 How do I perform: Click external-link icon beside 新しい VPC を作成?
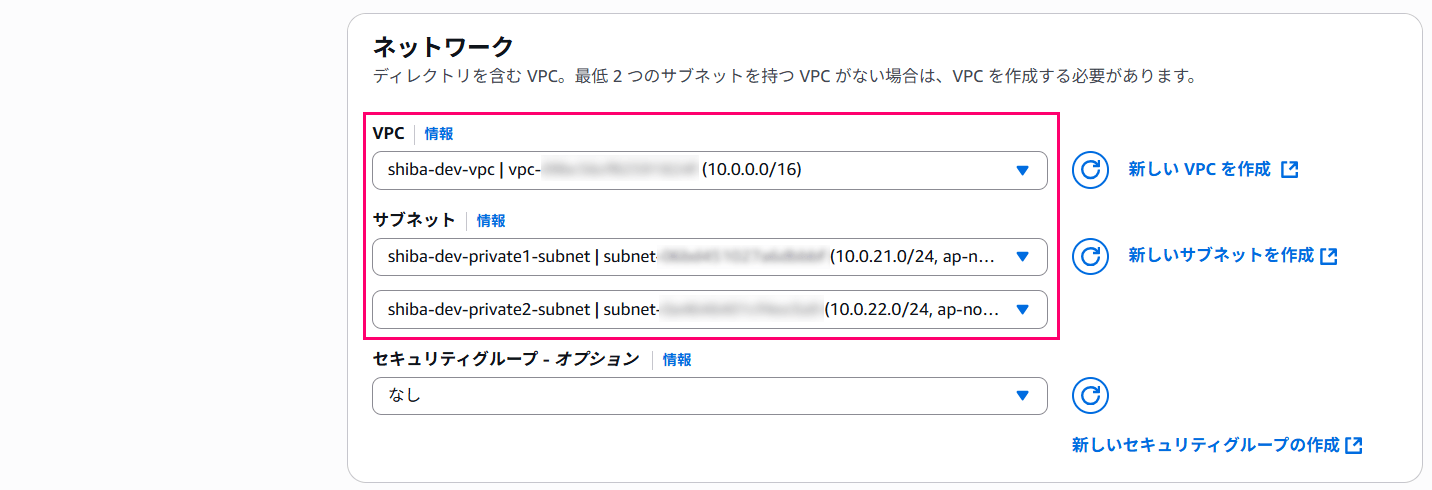tap(1290, 170)
